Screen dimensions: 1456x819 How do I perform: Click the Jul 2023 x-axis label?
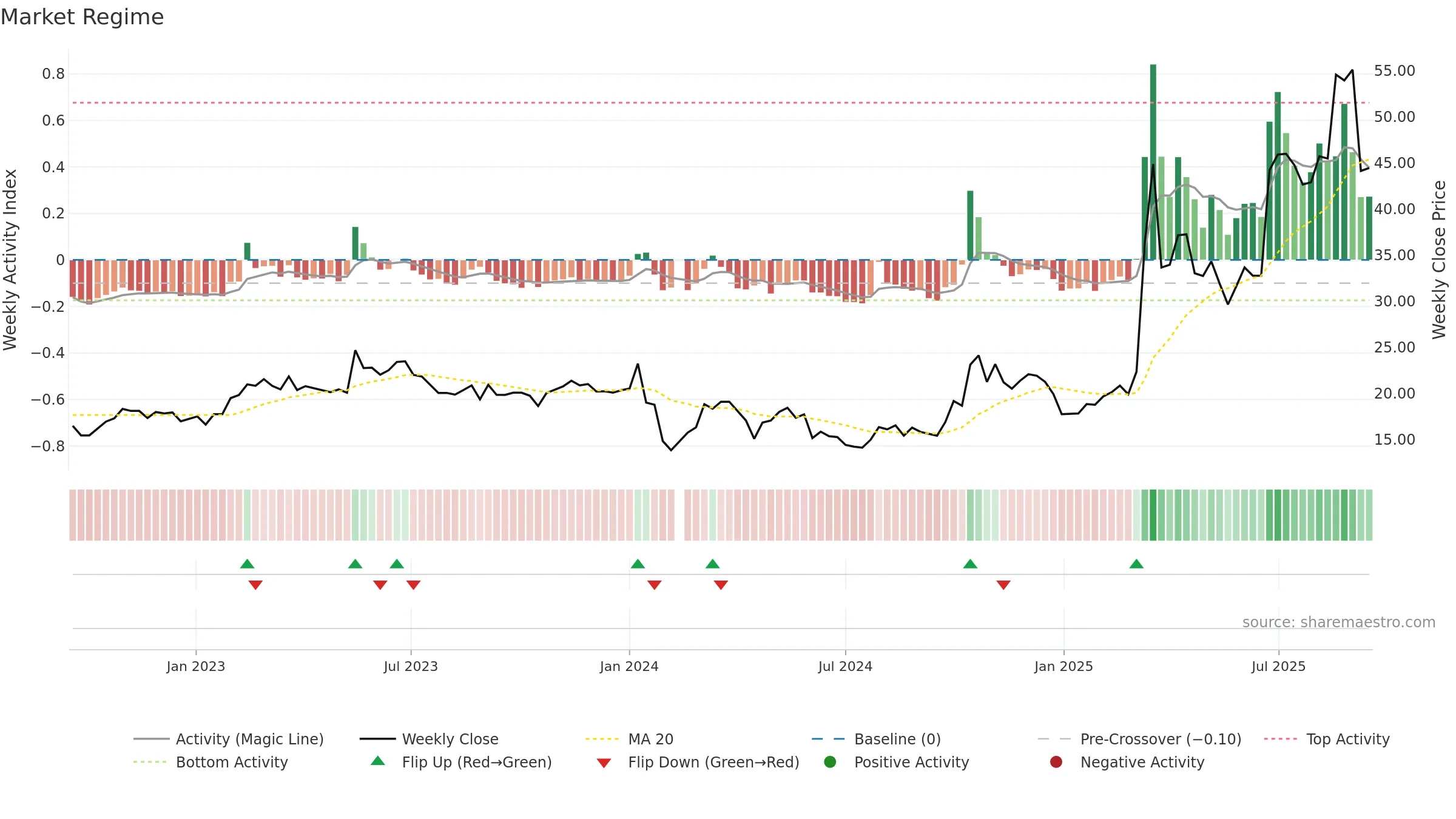point(411,666)
